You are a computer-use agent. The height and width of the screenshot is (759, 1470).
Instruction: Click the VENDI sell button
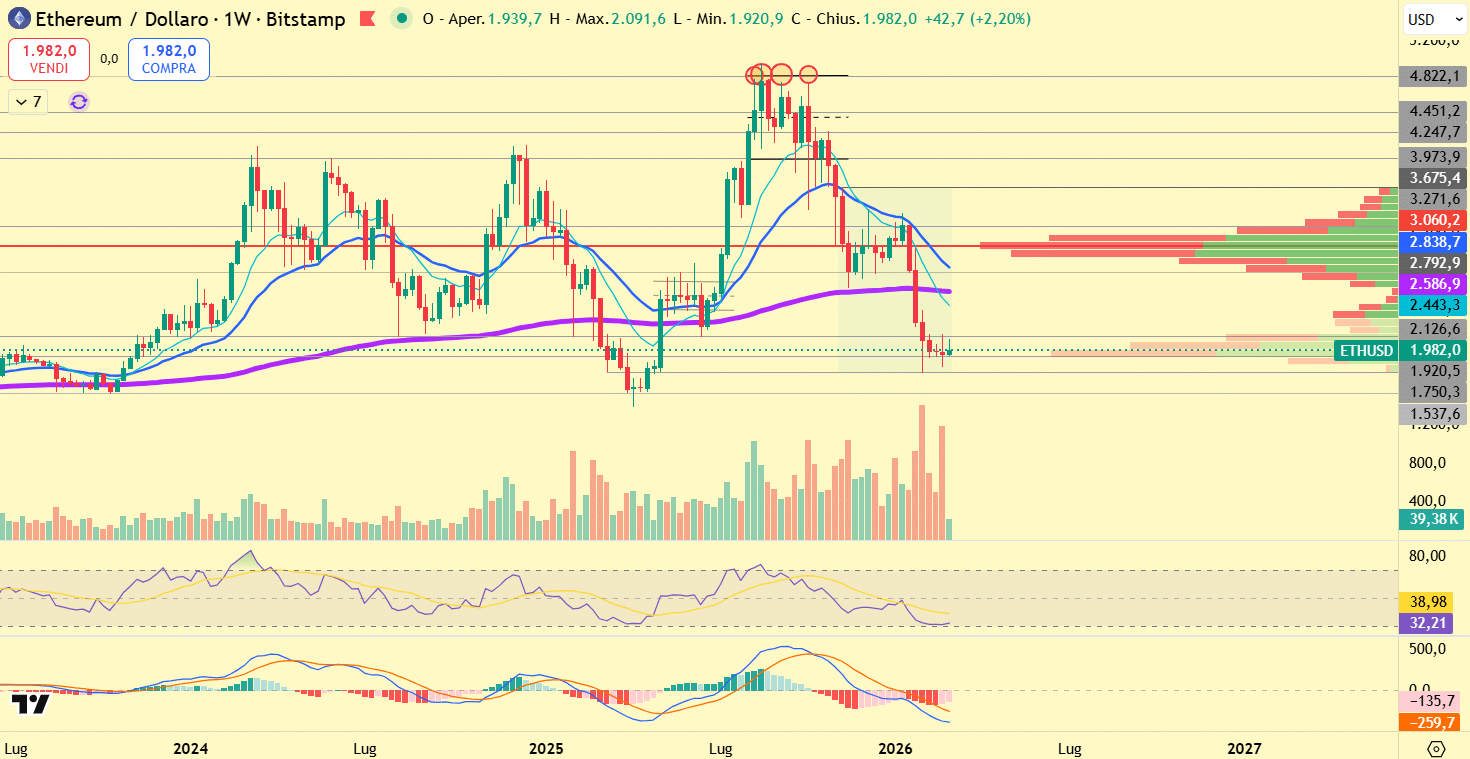(47, 59)
